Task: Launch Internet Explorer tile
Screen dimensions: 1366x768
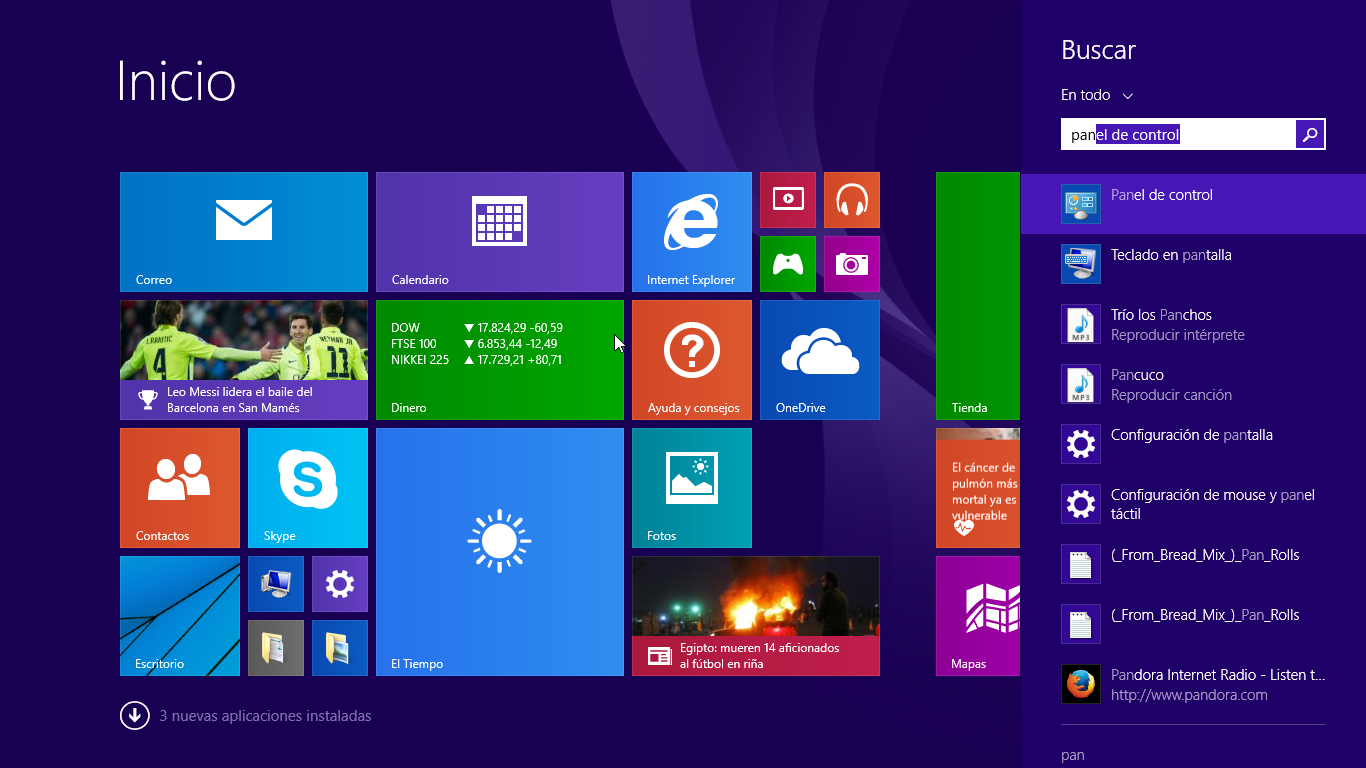Action: (x=692, y=232)
